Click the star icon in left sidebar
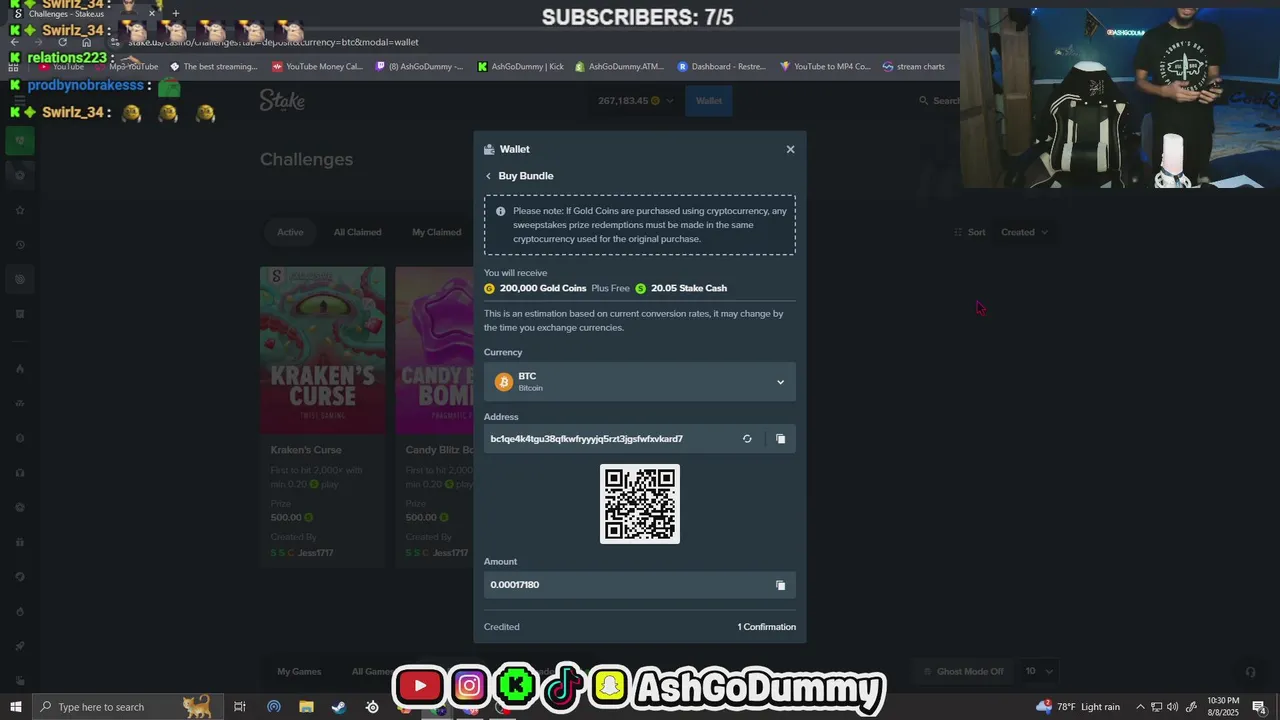This screenshot has height=720, width=1280. coord(19,210)
